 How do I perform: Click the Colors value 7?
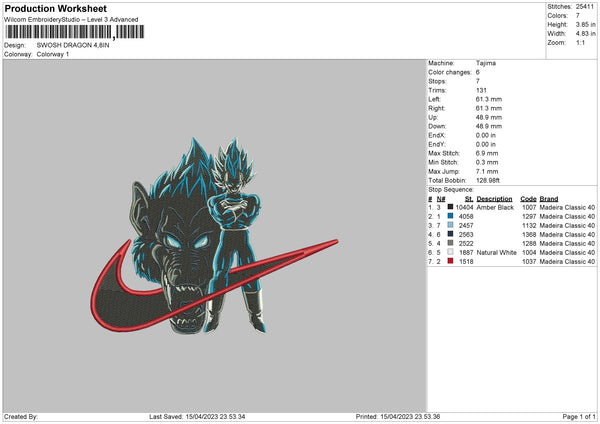coord(578,16)
